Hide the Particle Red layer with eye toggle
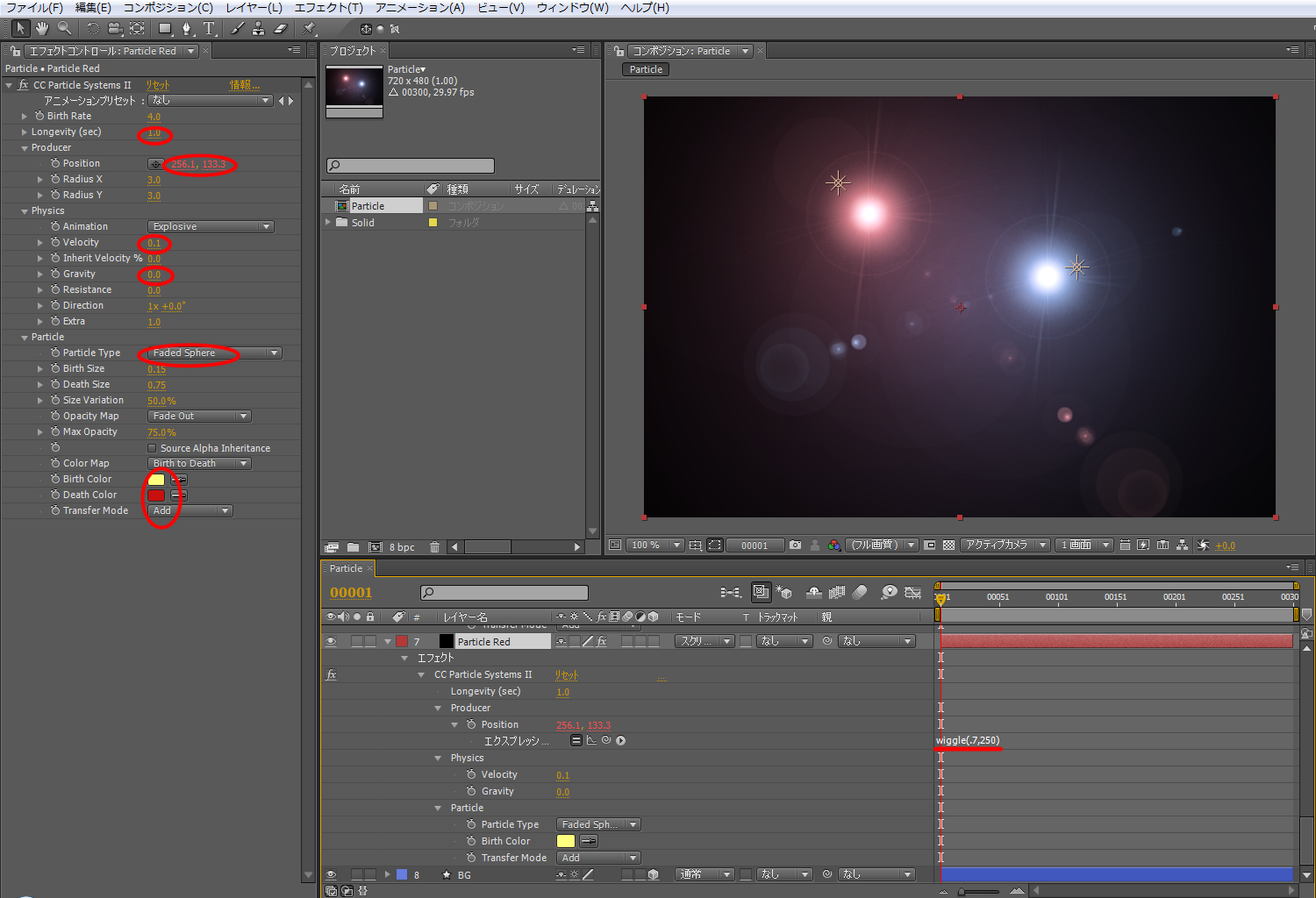Image resolution: width=1316 pixels, height=898 pixels. point(331,642)
